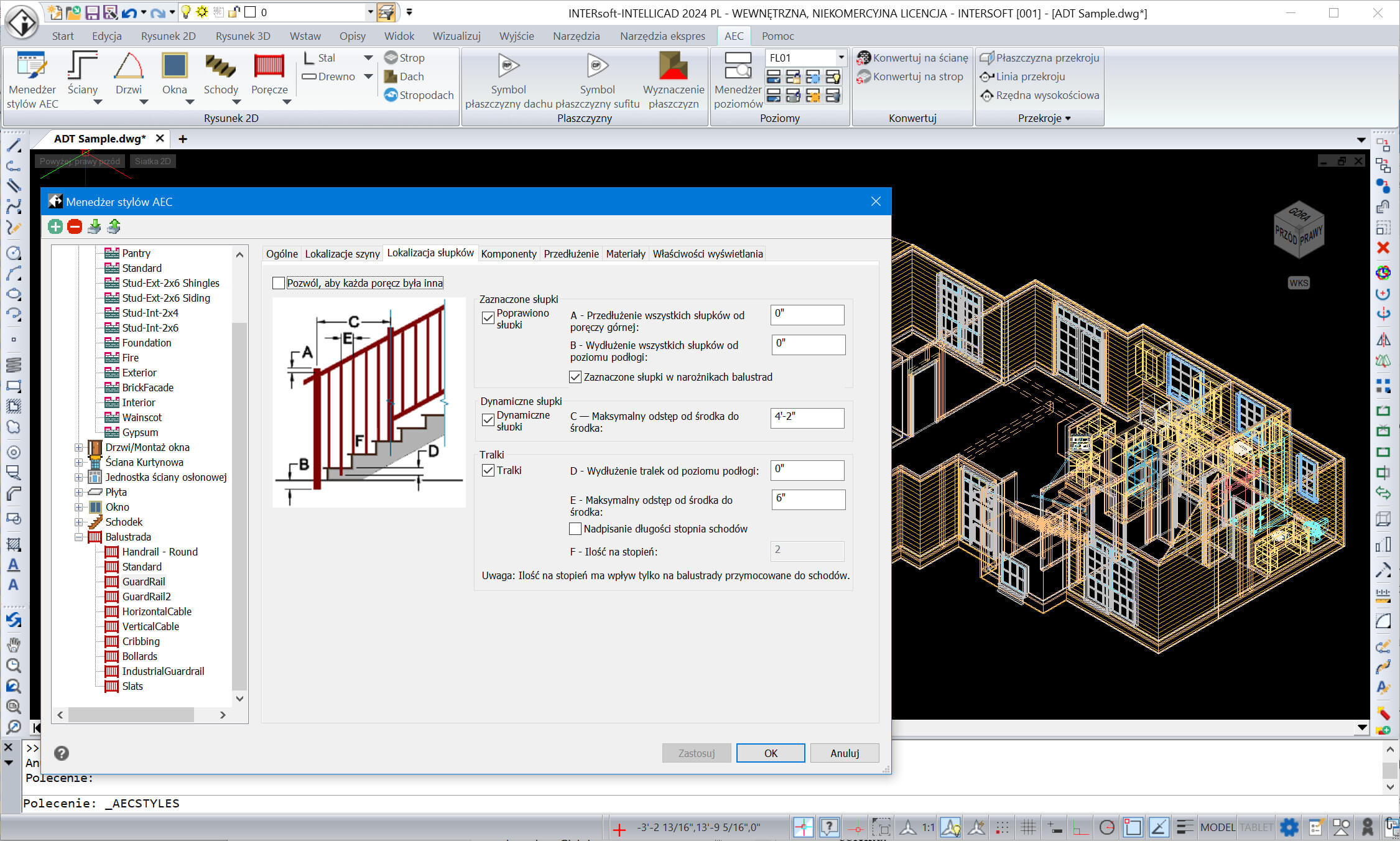This screenshot has height=841, width=1400.
Task: Click the Strop ribbon icon
Action: [404, 58]
